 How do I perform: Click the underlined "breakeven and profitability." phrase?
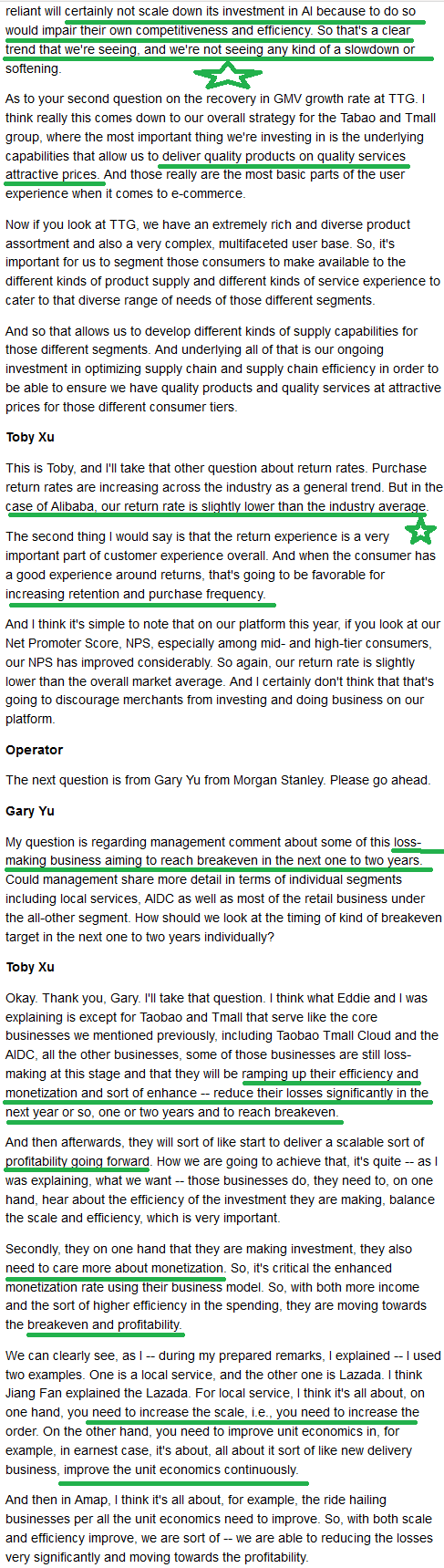point(104,1324)
